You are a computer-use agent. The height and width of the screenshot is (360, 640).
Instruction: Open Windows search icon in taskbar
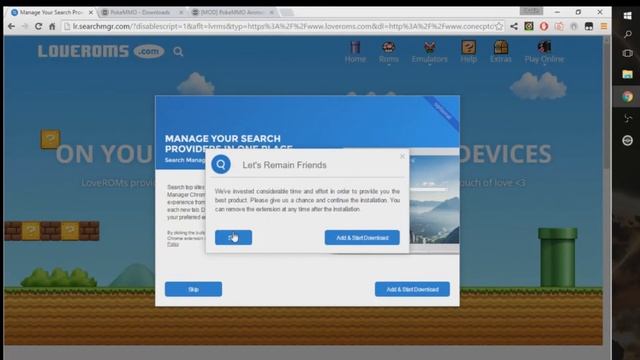point(627,34)
